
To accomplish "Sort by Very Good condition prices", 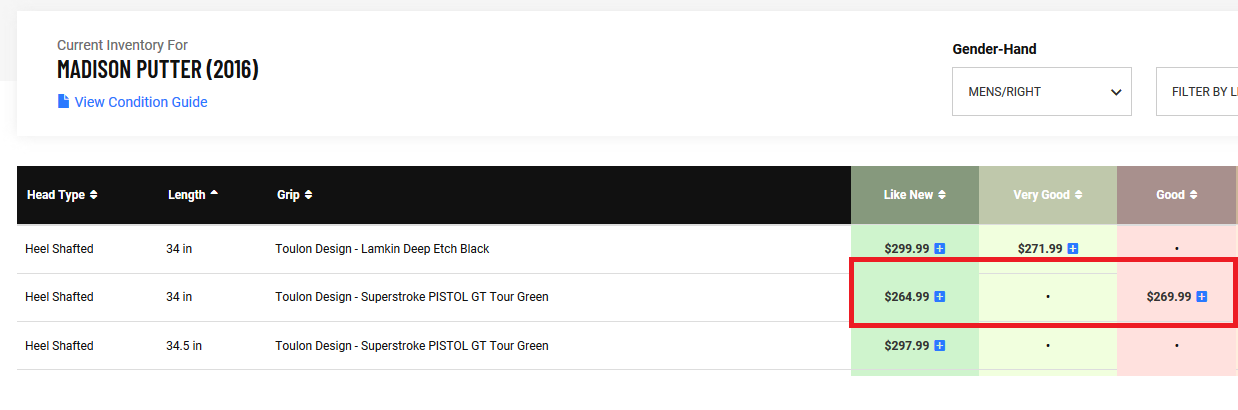I will 1047,195.
